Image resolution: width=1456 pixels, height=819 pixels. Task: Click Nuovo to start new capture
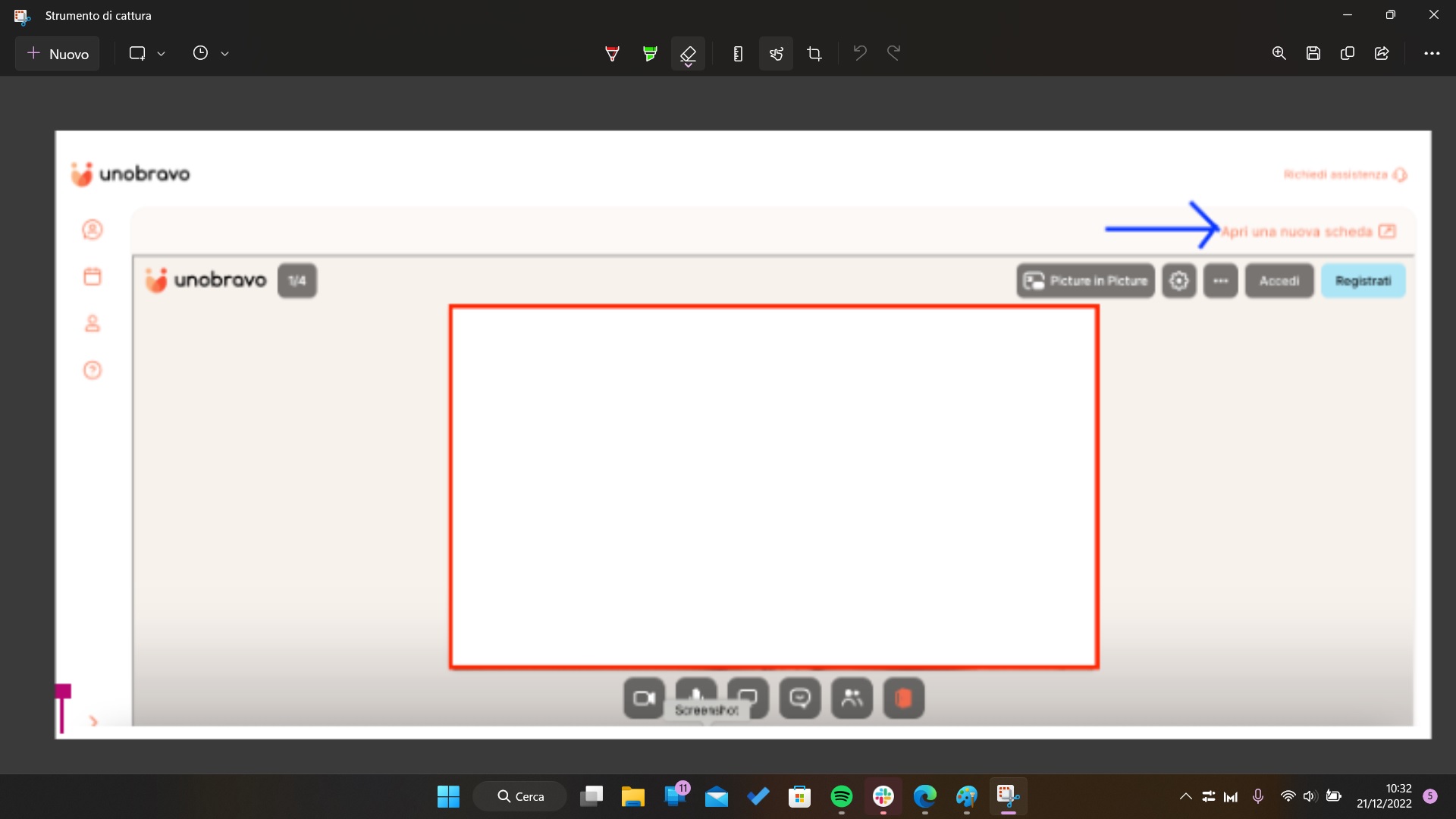pyautogui.click(x=58, y=54)
